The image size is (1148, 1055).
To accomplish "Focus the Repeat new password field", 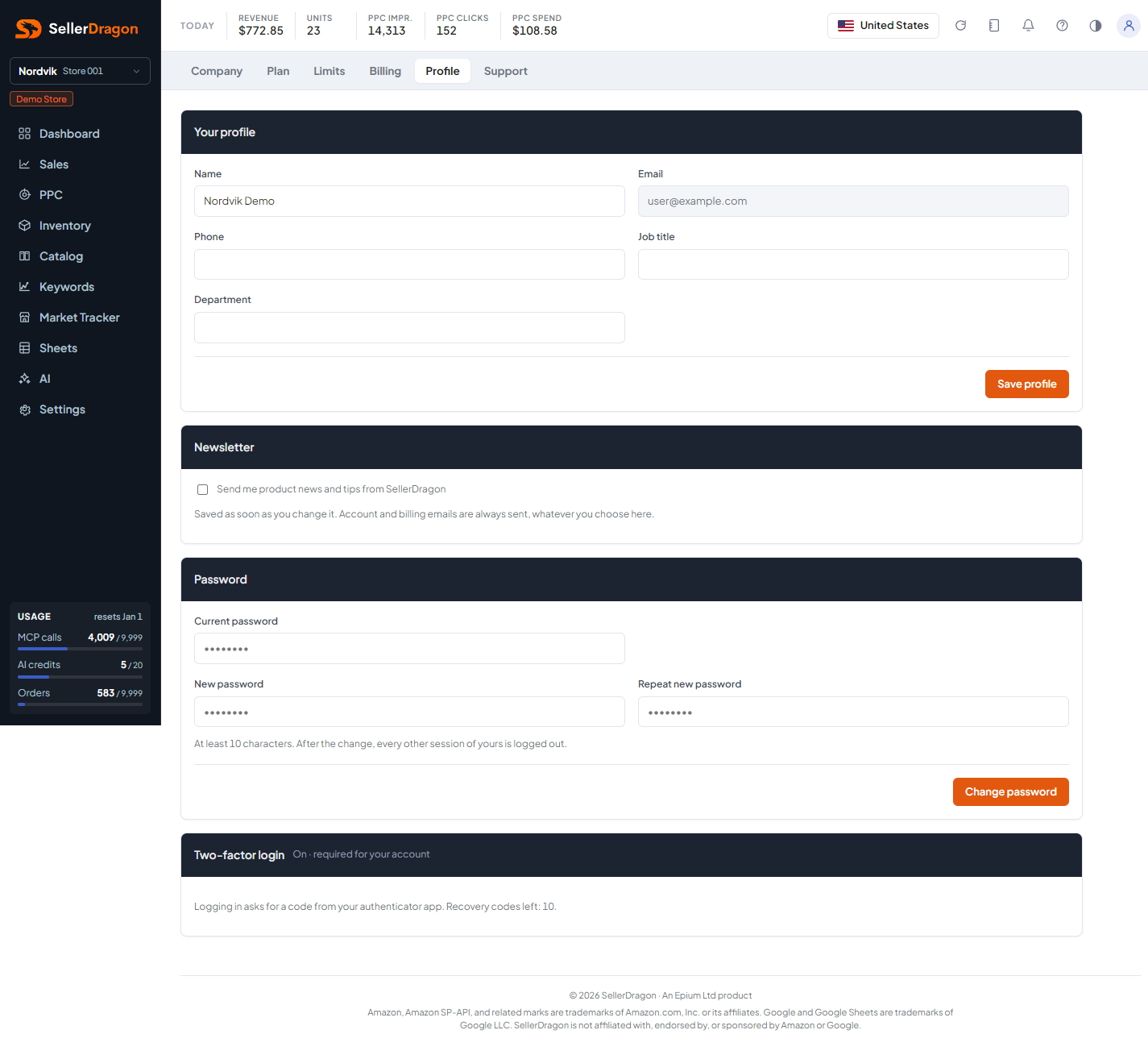I will [x=853, y=712].
